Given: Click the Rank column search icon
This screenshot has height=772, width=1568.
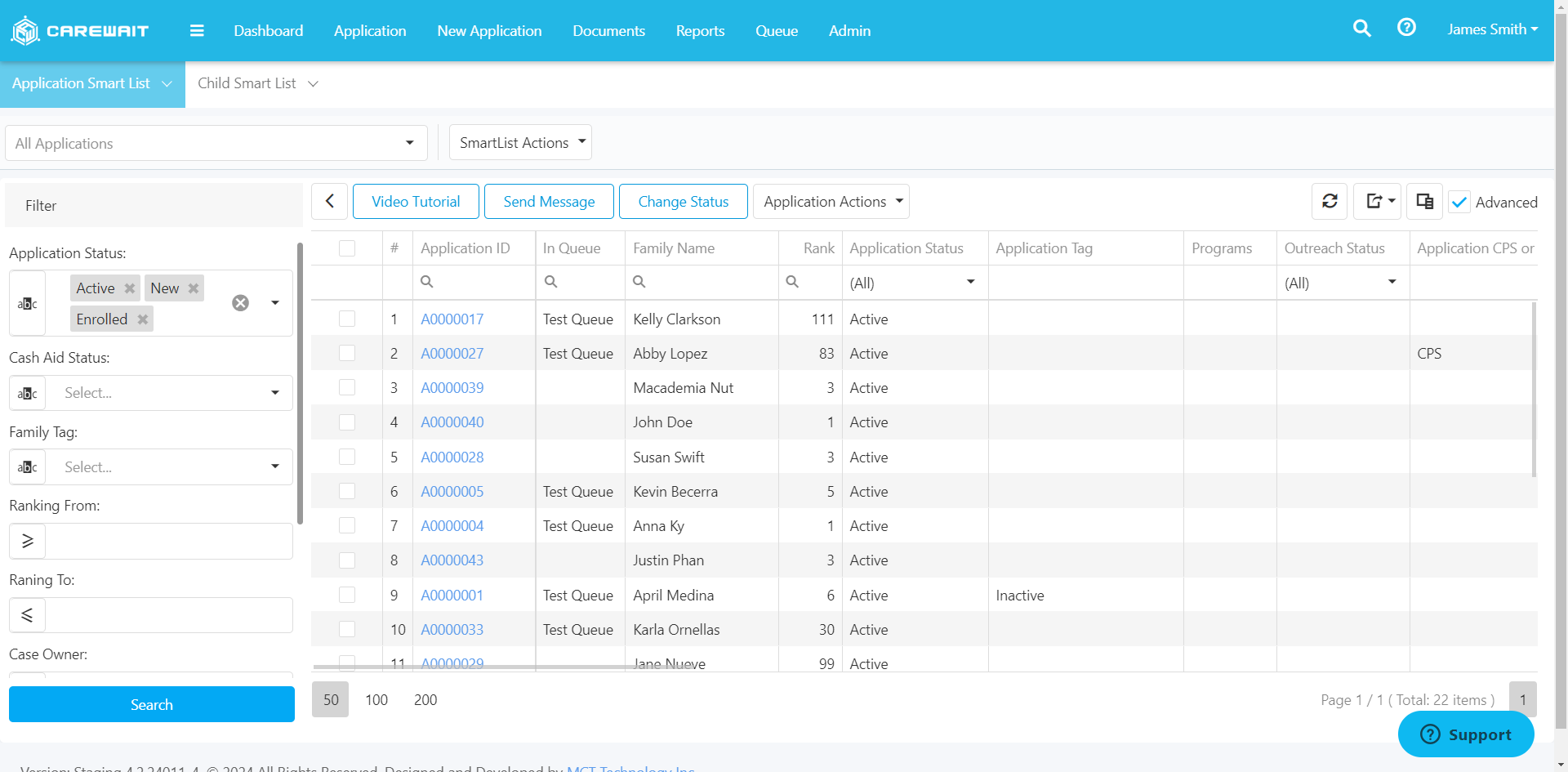Looking at the screenshot, I should [x=792, y=282].
